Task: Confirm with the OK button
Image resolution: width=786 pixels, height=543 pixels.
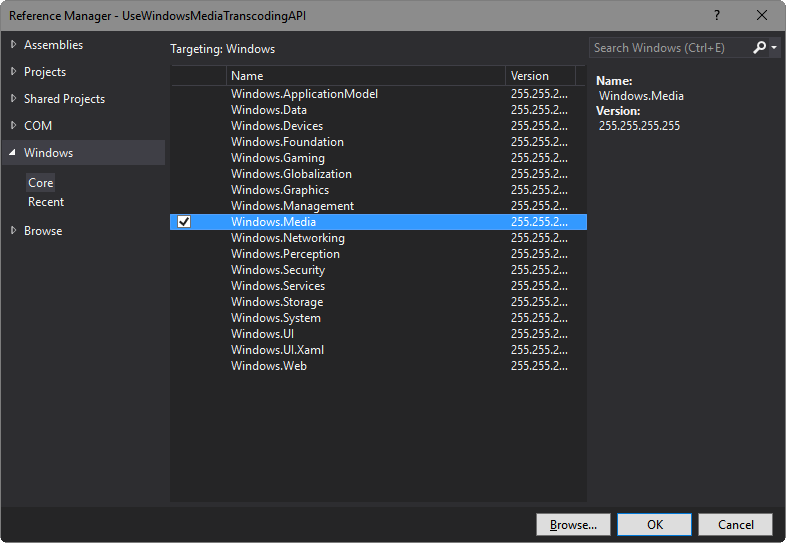Action: click(x=655, y=524)
